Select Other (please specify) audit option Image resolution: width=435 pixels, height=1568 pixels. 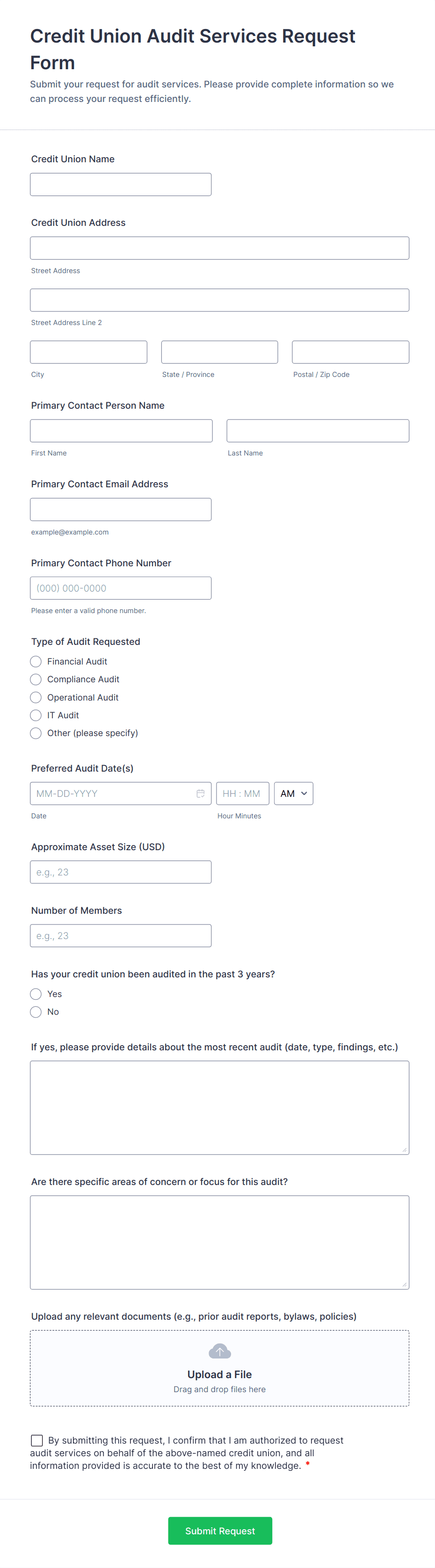36,733
